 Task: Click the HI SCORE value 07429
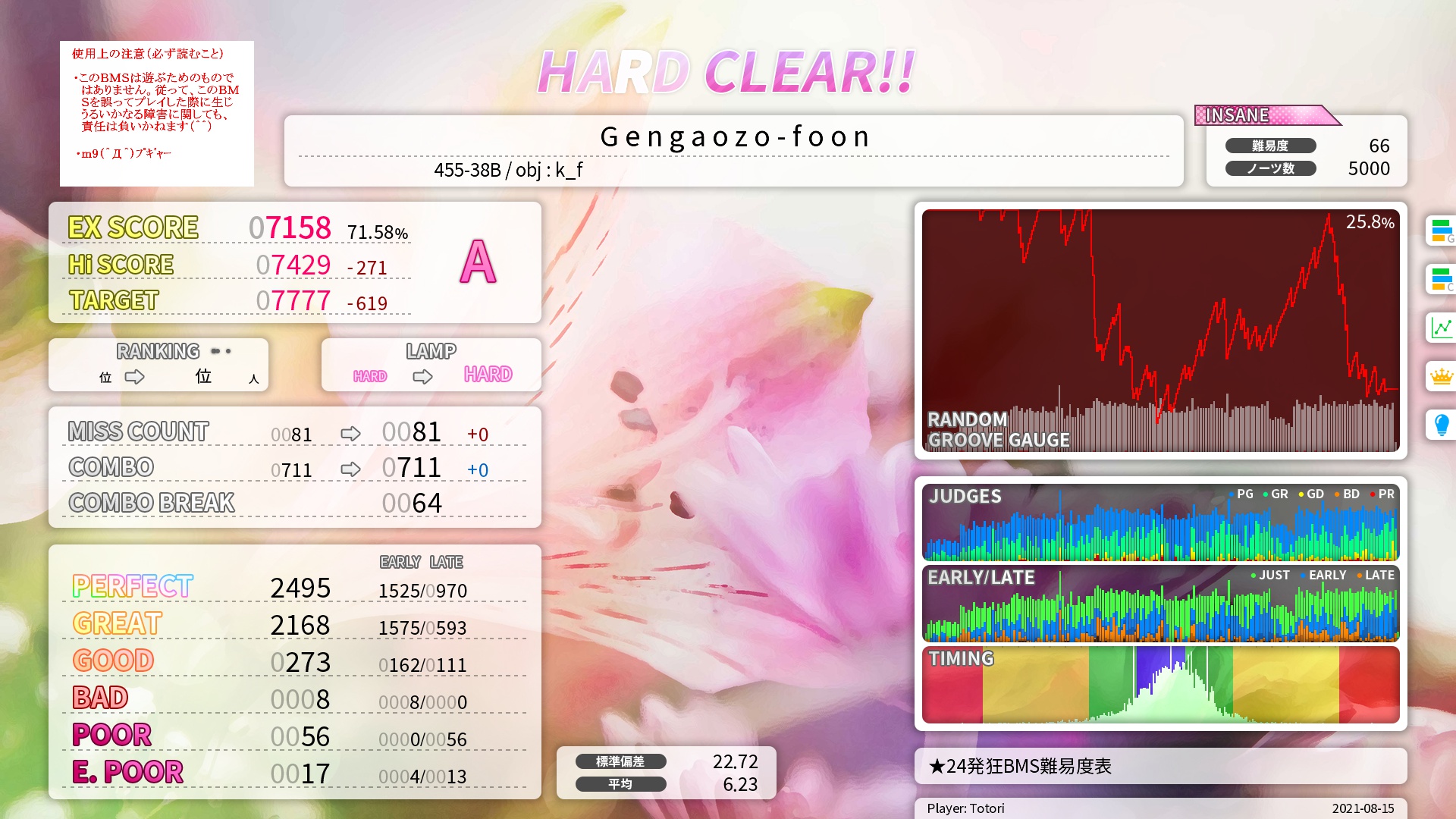tap(293, 265)
